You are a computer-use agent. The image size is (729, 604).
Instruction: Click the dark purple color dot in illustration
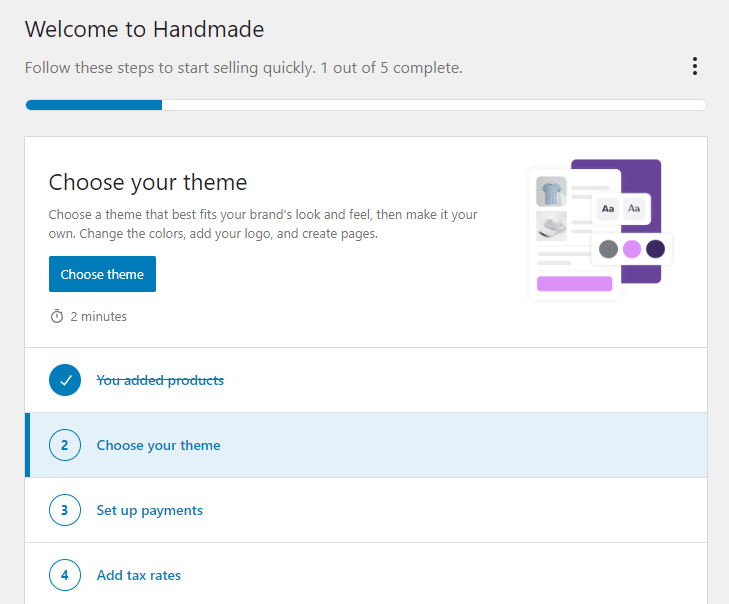click(656, 249)
